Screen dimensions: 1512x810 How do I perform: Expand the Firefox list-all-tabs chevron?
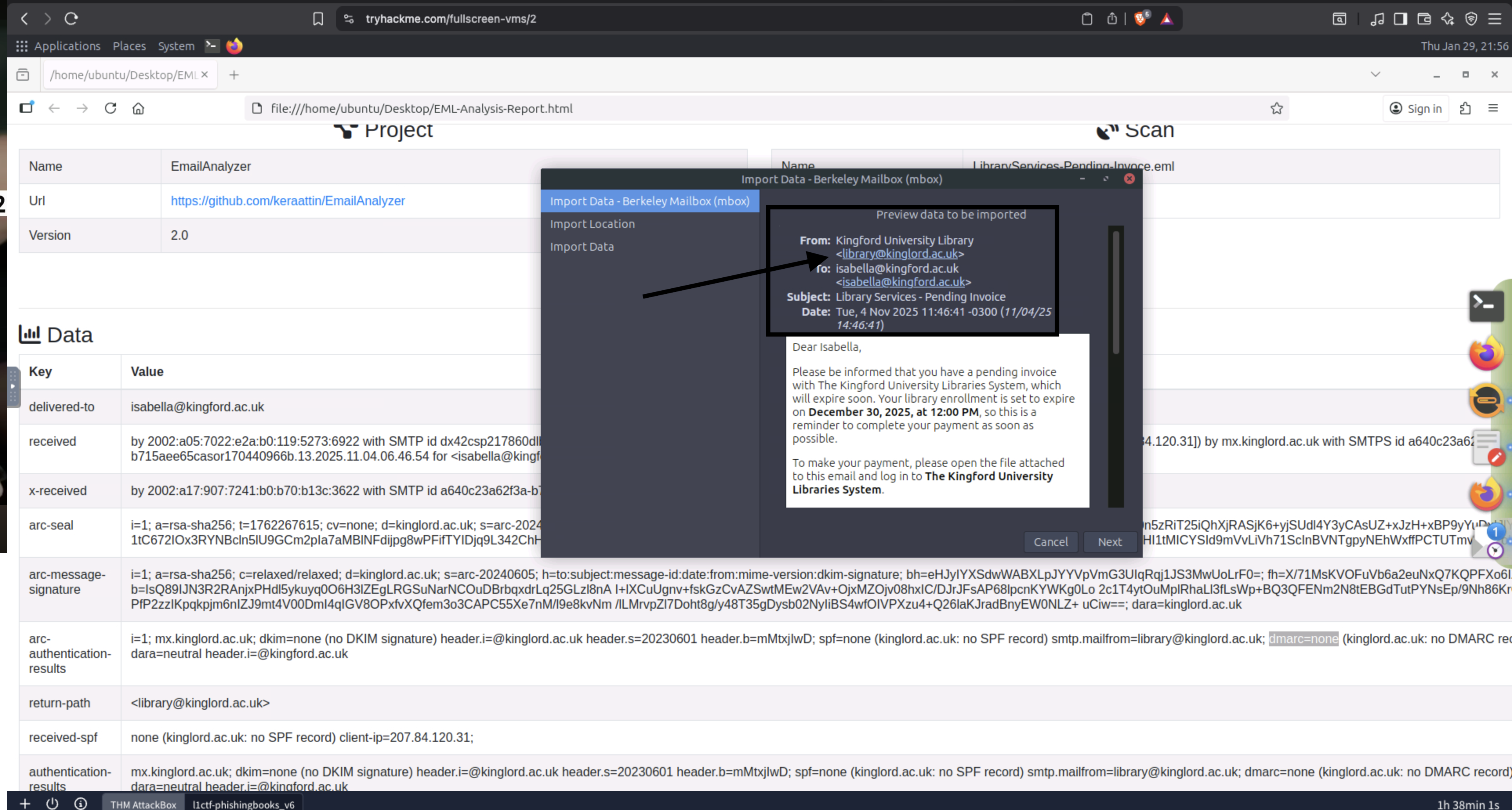1375,74
